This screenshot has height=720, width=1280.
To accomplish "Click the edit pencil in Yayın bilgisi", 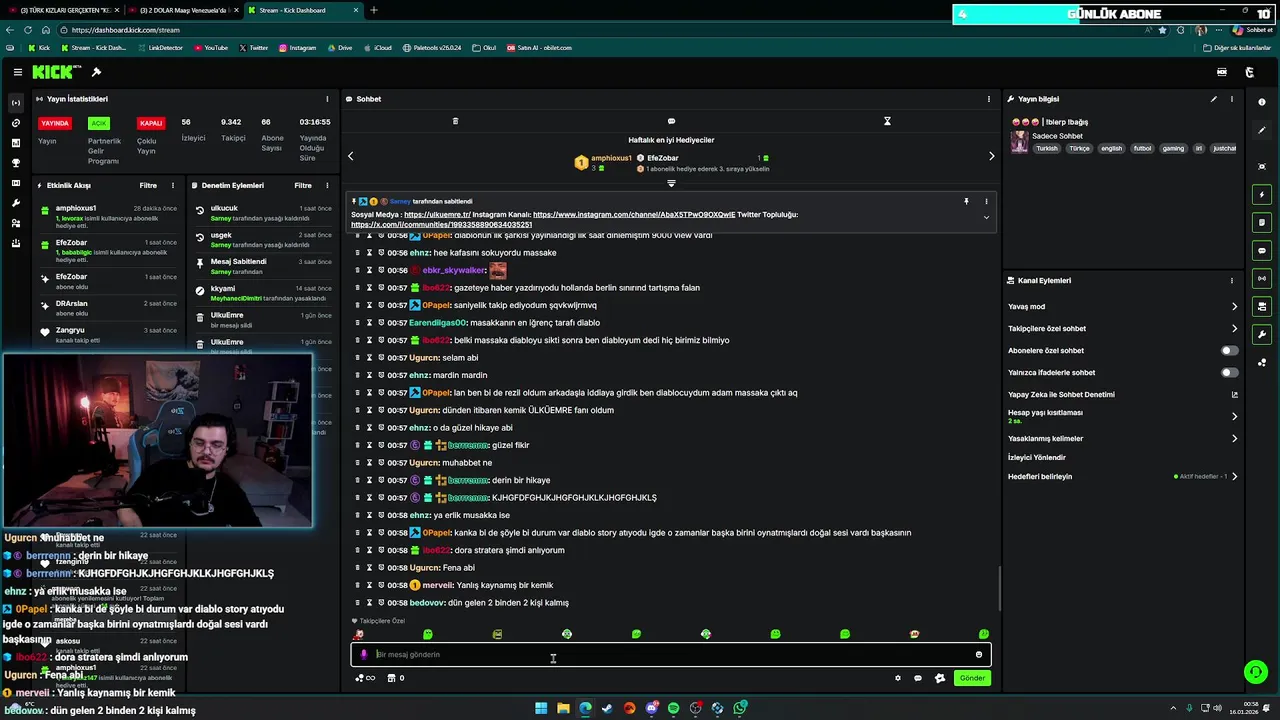I will coord(1214,99).
